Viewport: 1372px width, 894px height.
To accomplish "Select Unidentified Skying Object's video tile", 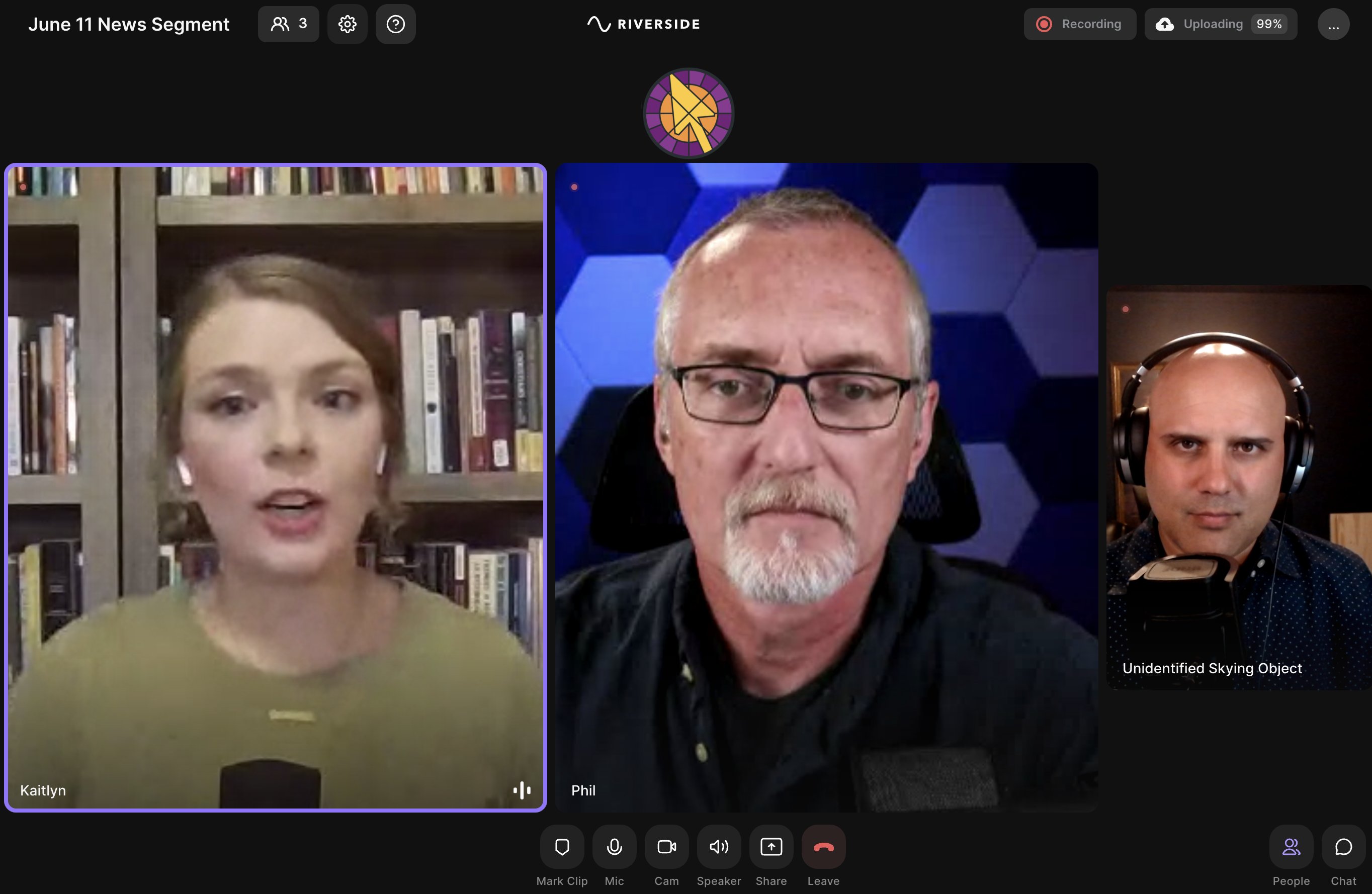I will pyautogui.click(x=1239, y=488).
